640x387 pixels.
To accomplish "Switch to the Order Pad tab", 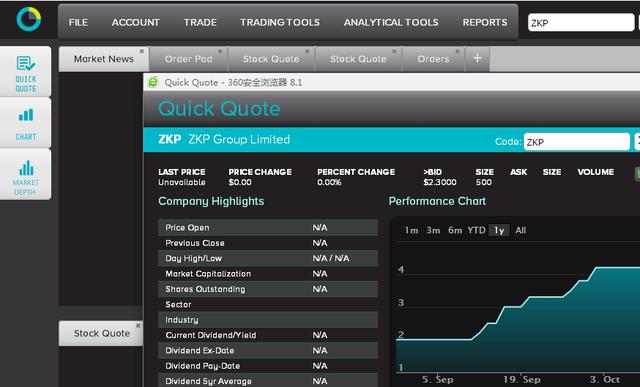I will click(x=189, y=59).
